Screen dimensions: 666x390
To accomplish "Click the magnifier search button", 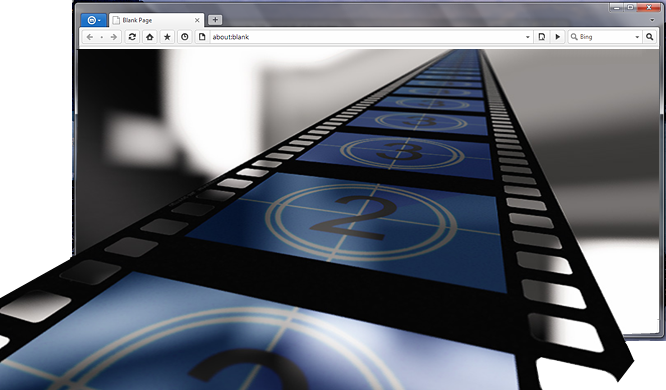I will click(x=649, y=37).
